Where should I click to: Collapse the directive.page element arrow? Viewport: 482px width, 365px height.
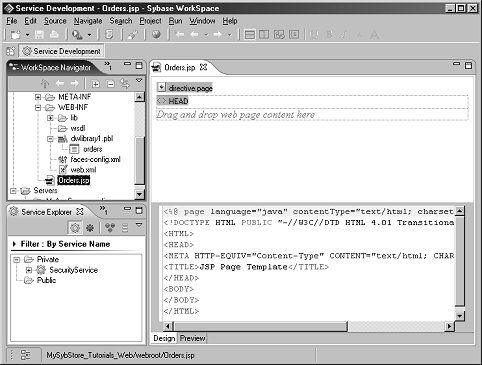pyautogui.click(x=161, y=88)
